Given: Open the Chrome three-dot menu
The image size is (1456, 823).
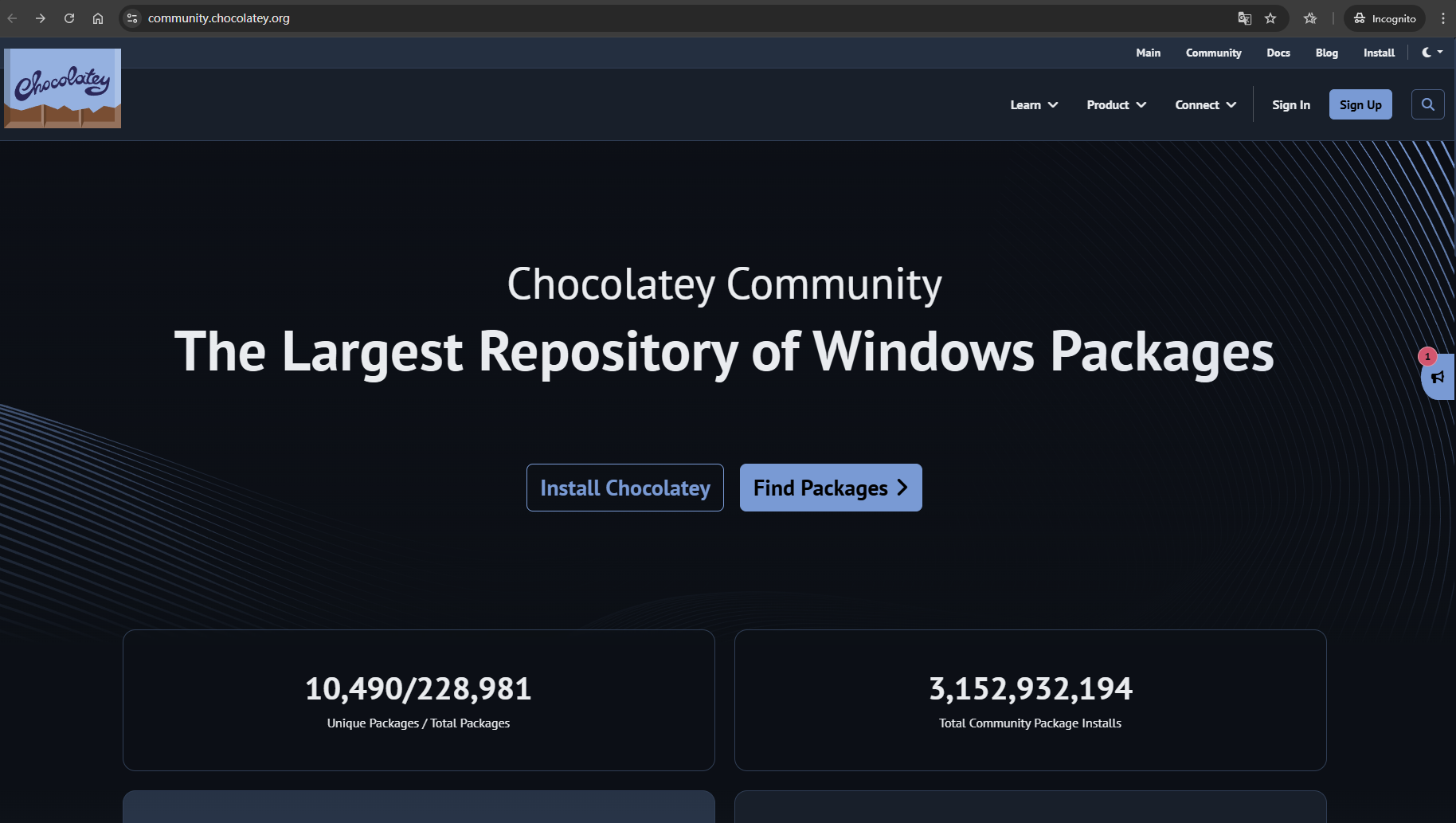Looking at the screenshot, I should pyautogui.click(x=1442, y=18).
